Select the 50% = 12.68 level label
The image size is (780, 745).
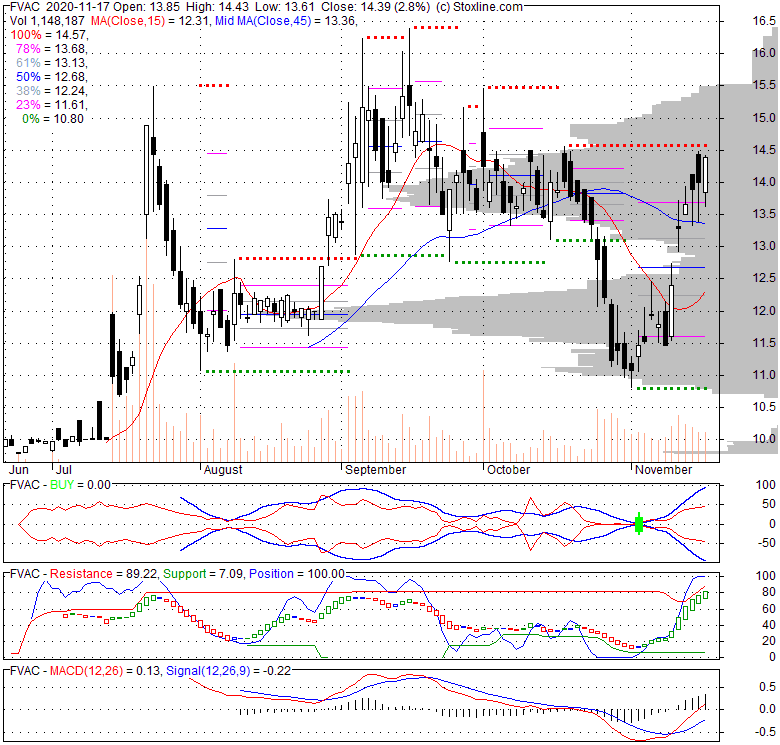click(x=51, y=77)
